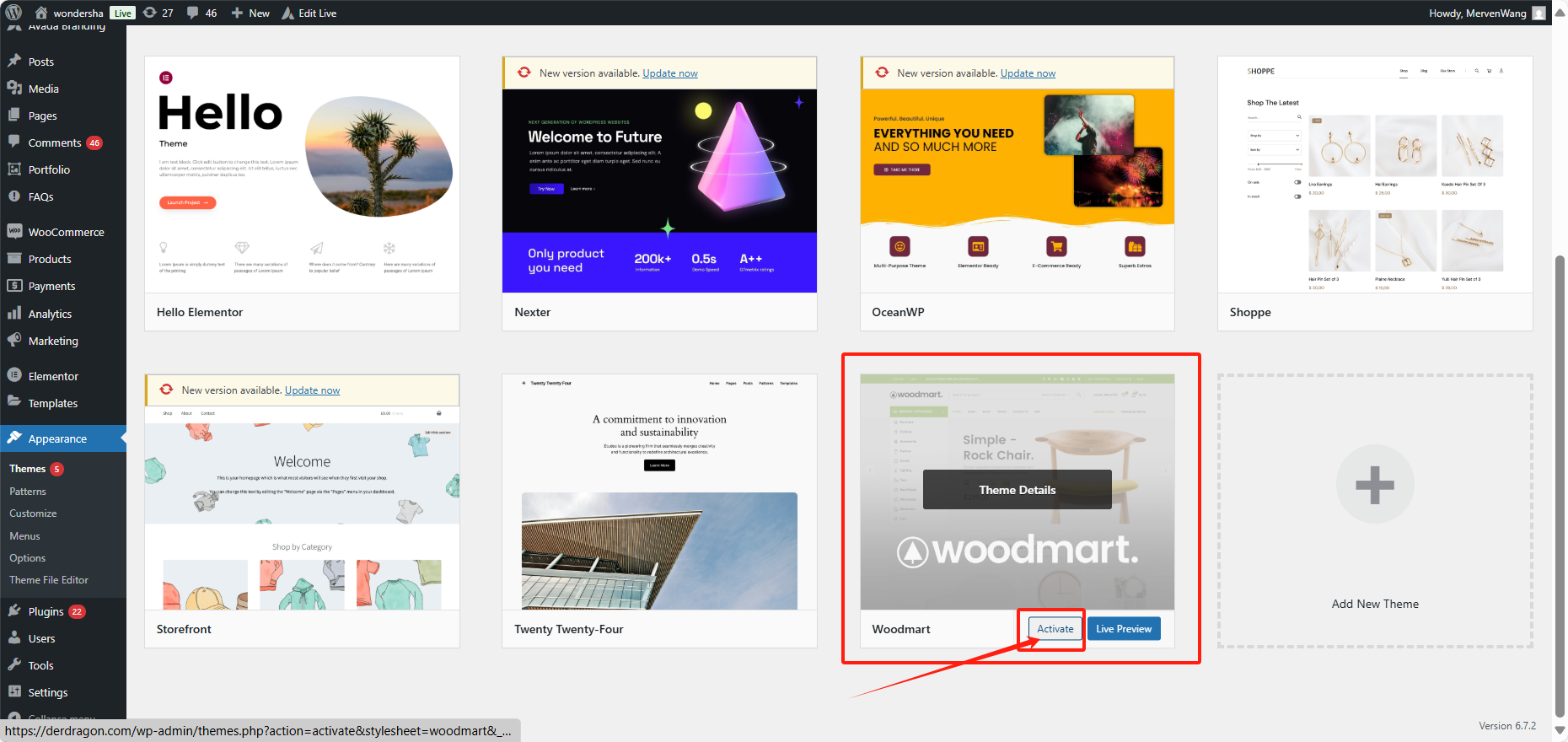Click the plus New content icon

(x=237, y=13)
